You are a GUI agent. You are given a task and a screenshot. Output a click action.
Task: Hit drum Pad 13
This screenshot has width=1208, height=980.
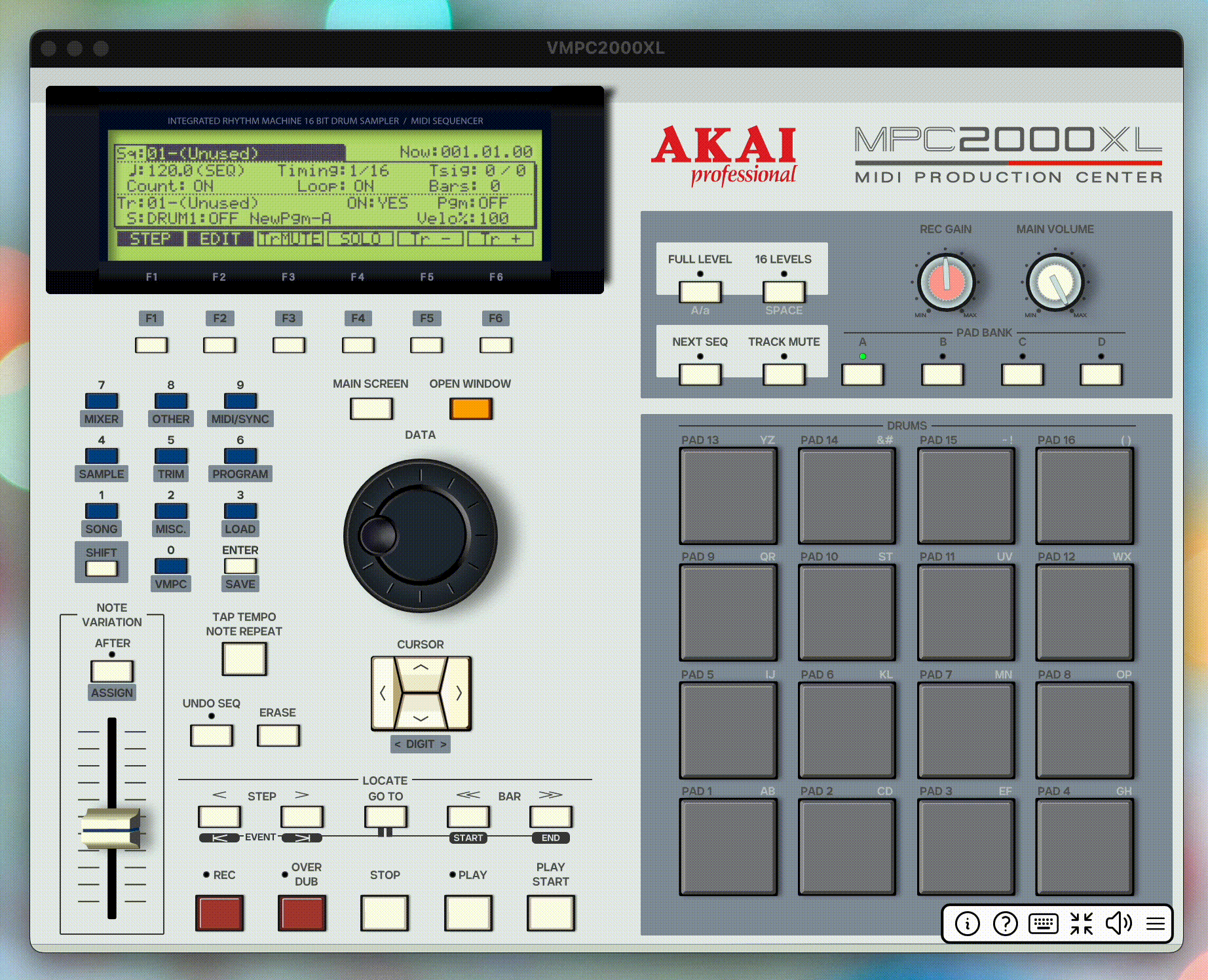coord(728,496)
